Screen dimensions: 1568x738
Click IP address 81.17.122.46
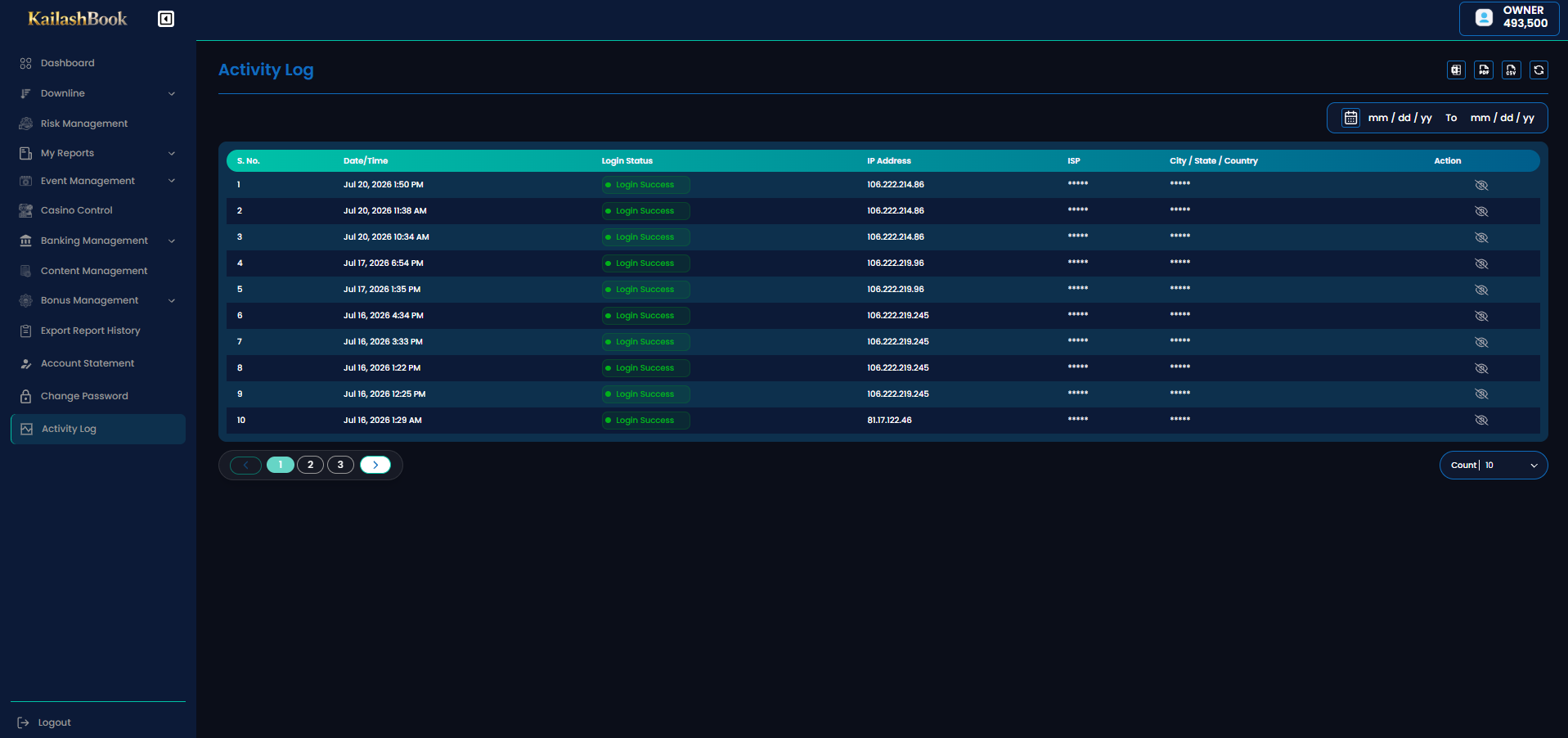[889, 421]
